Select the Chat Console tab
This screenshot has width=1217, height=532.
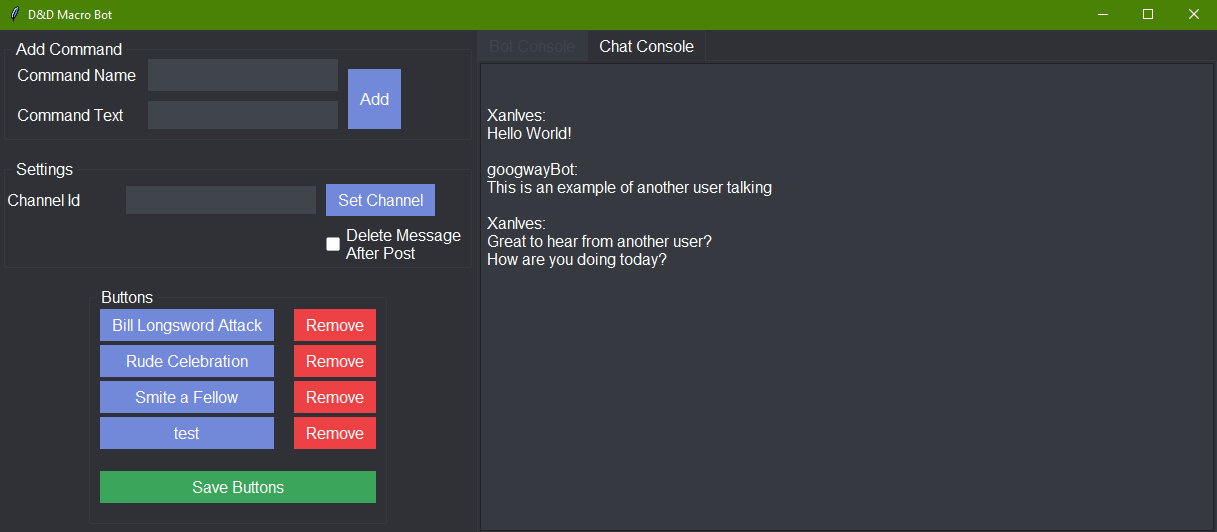point(646,46)
